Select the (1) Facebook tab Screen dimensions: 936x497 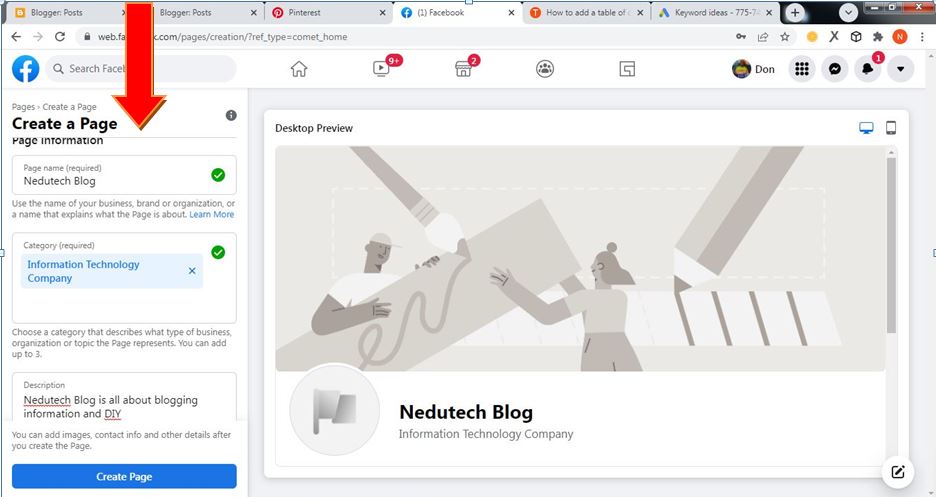(x=458, y=13)
